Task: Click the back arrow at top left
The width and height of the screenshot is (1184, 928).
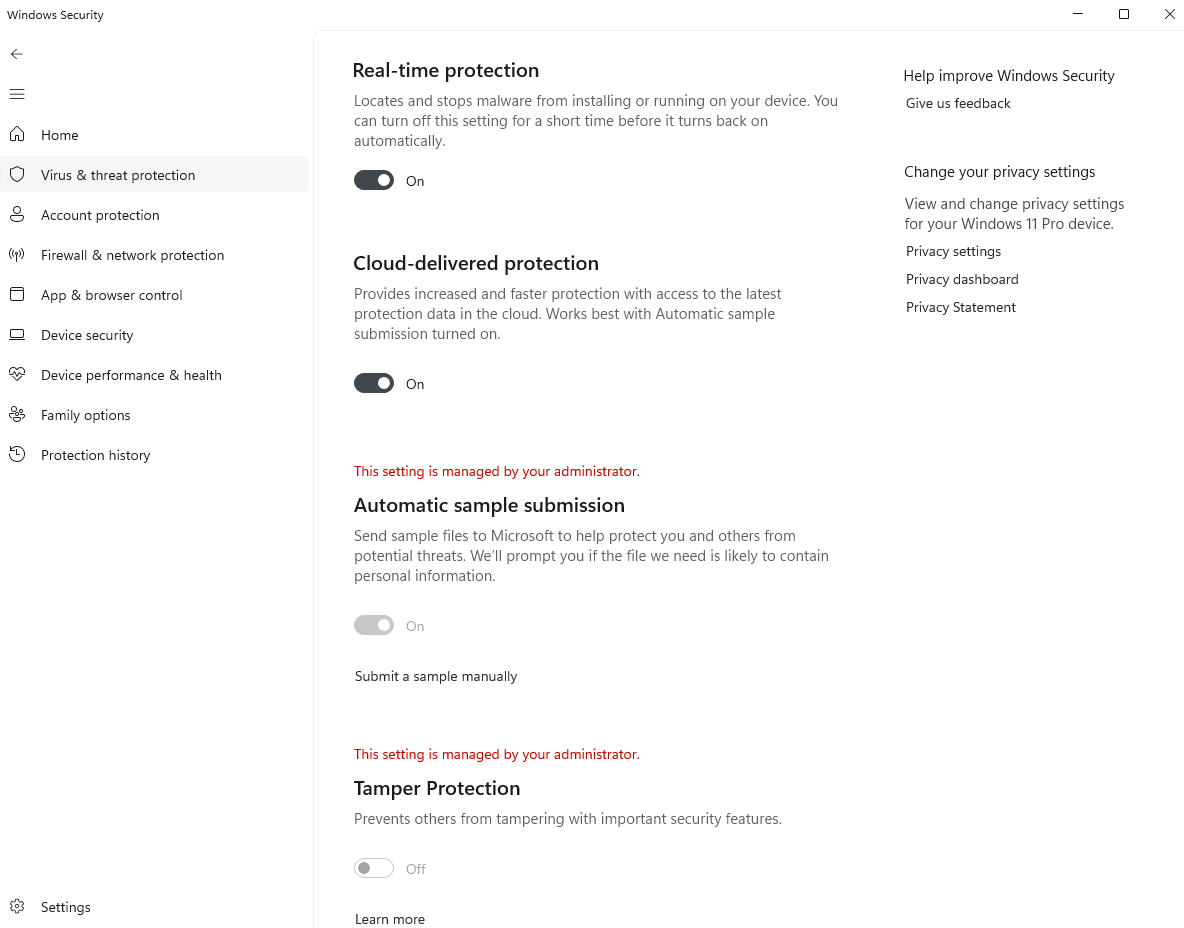Action: click(x=17, y=54)
